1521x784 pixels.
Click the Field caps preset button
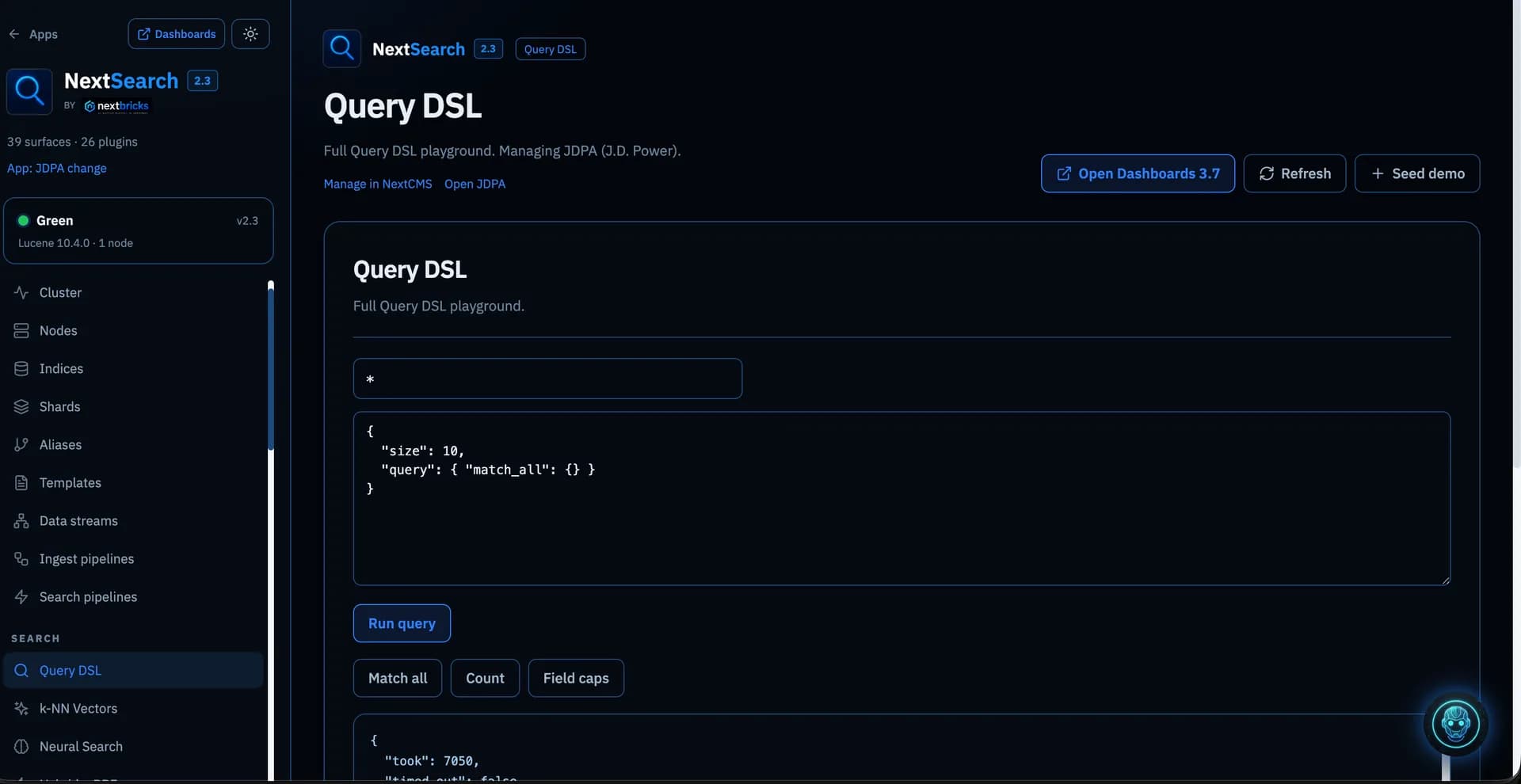[576, 678]
